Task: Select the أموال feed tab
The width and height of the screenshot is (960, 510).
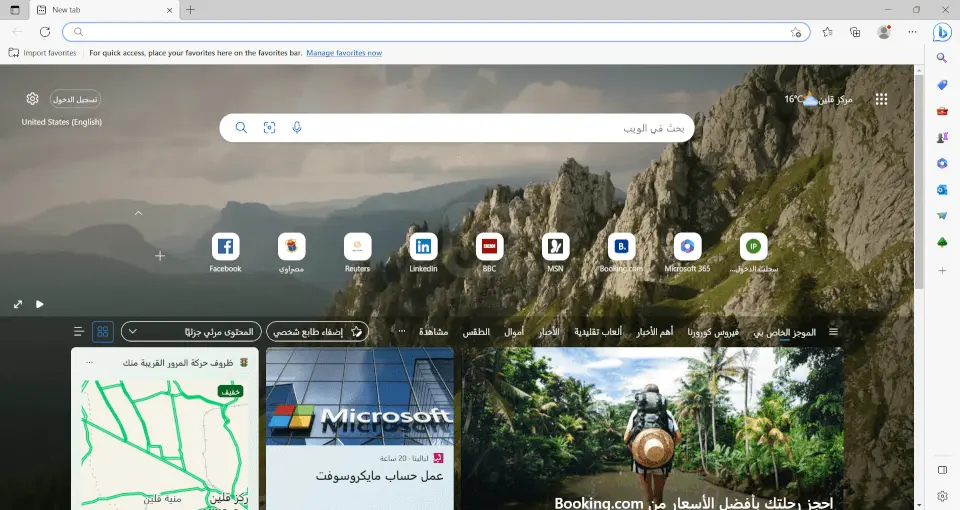Action: tap(514, 332)
